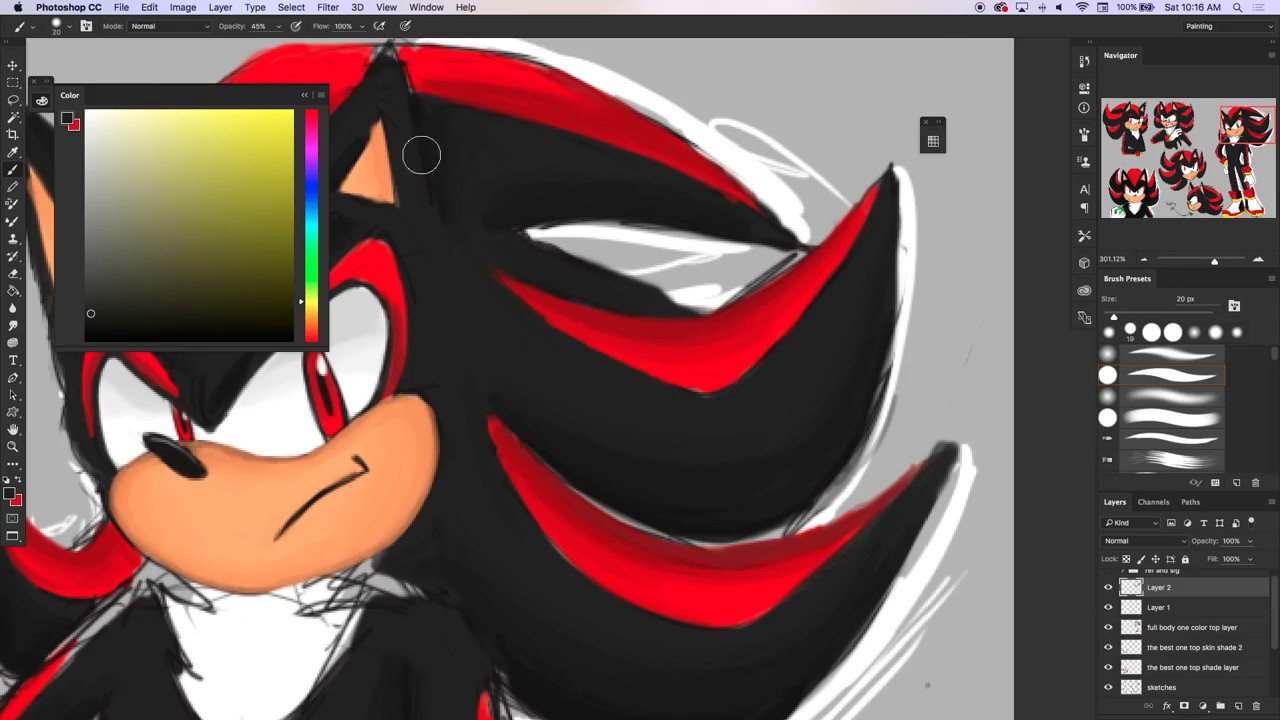The image size is (1280, 720).
Task: Open the Creative Cloud Libraries panel icon
Action: point(1085,291)
